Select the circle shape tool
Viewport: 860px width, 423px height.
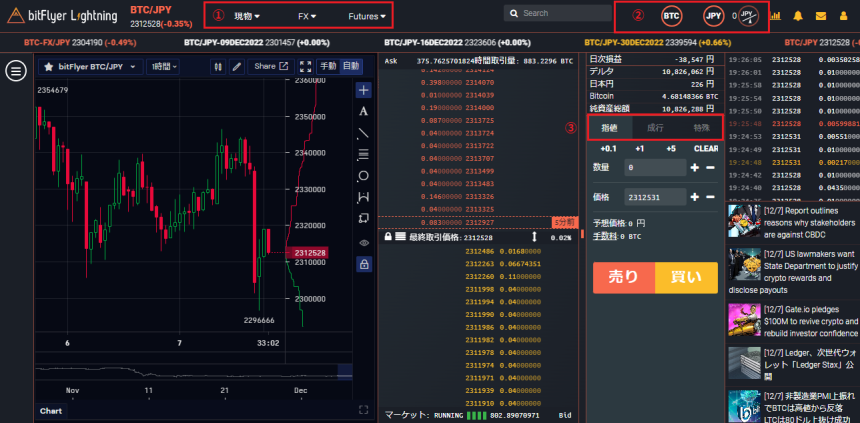coord(363,176)
